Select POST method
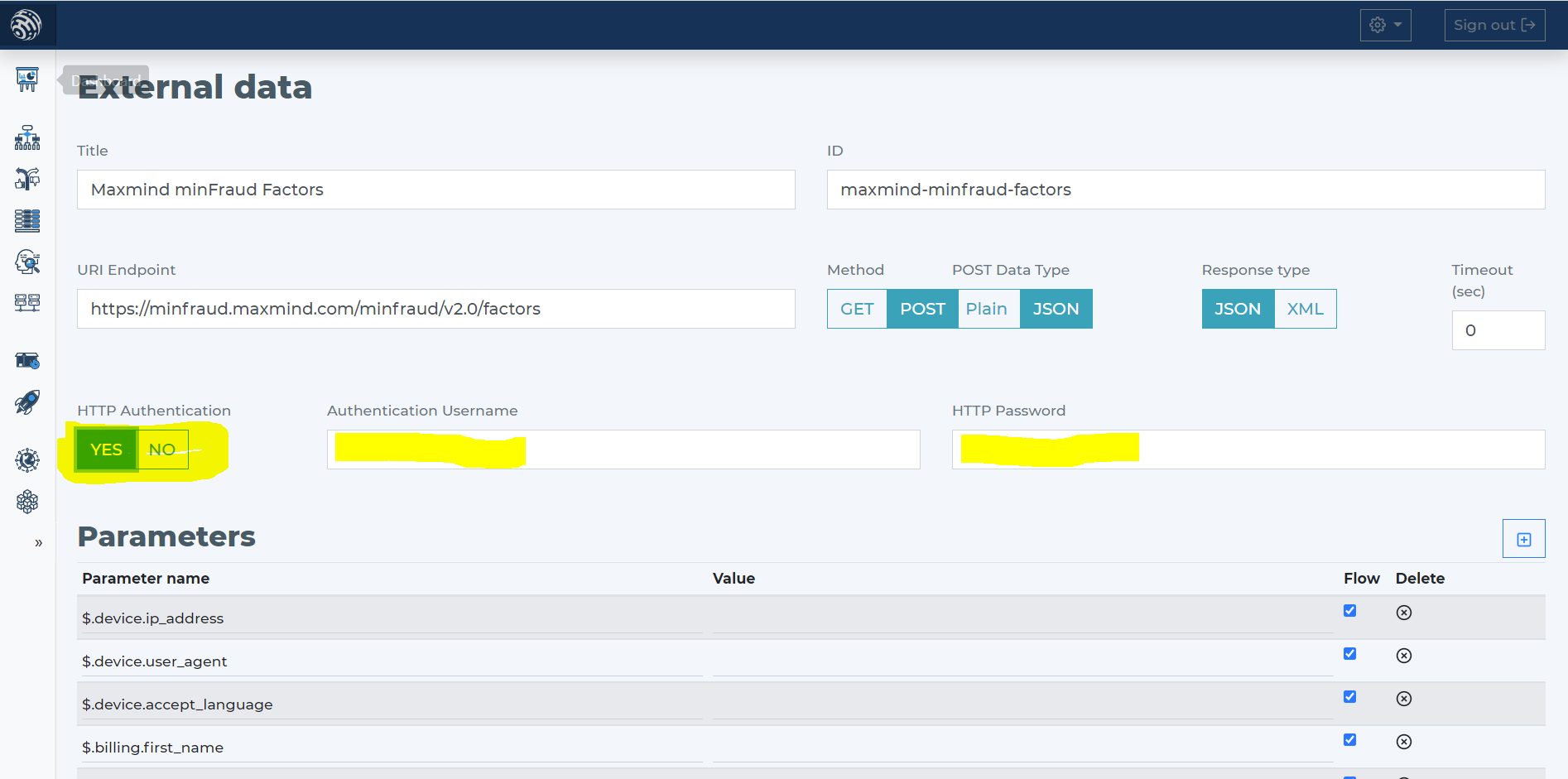Screen dimensions: 1568x779 922,309
